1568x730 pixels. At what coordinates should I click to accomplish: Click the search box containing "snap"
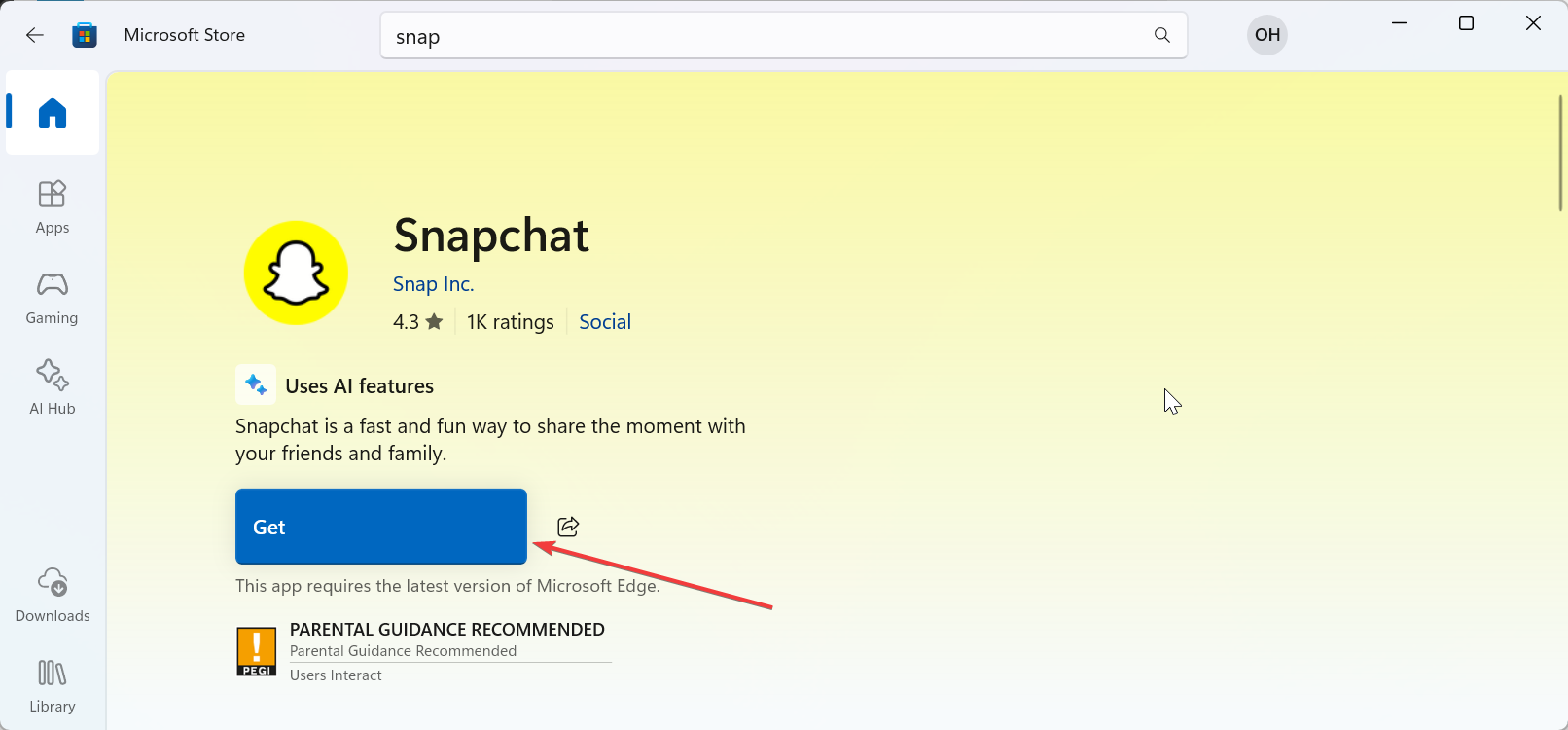(783, 36)
